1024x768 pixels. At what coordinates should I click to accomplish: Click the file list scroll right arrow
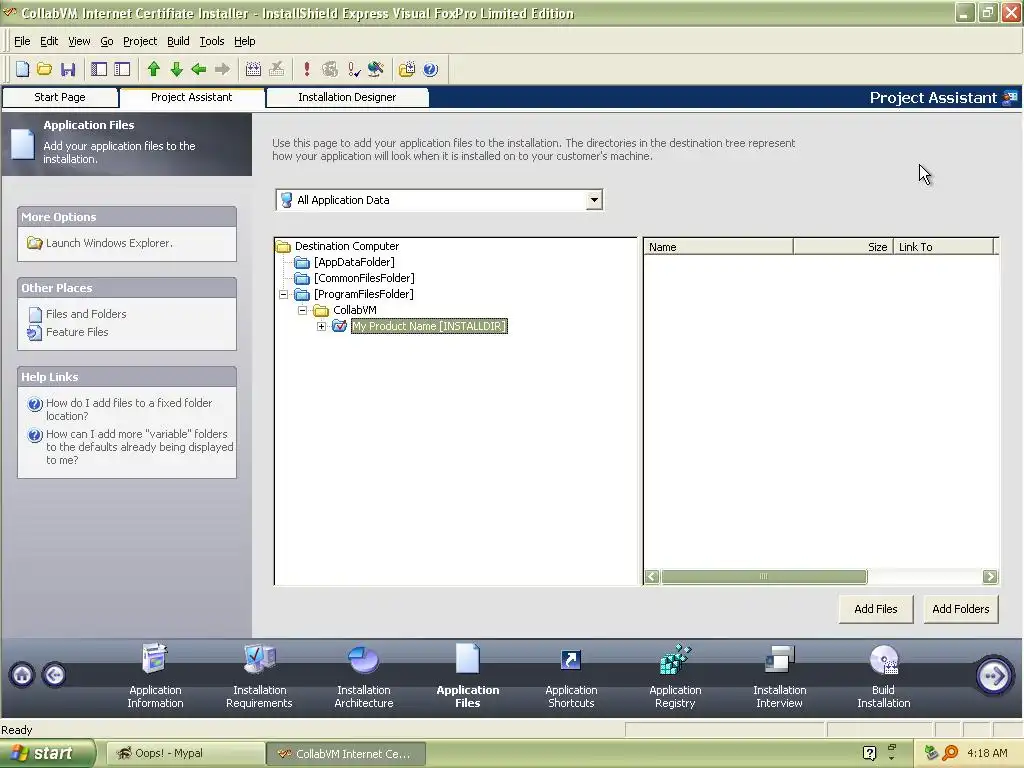(x=990, y=577)
